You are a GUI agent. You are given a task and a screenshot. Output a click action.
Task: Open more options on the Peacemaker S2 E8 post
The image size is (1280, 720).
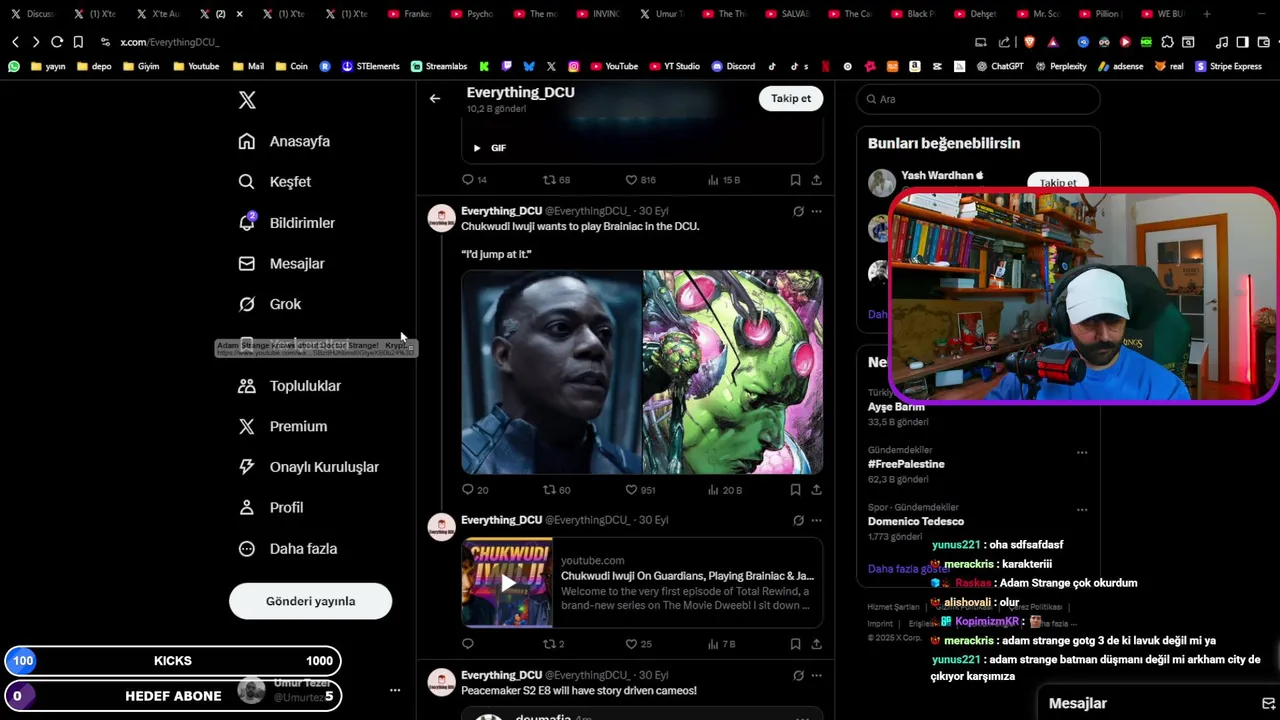pyautogui.click(x=816, y=675)
